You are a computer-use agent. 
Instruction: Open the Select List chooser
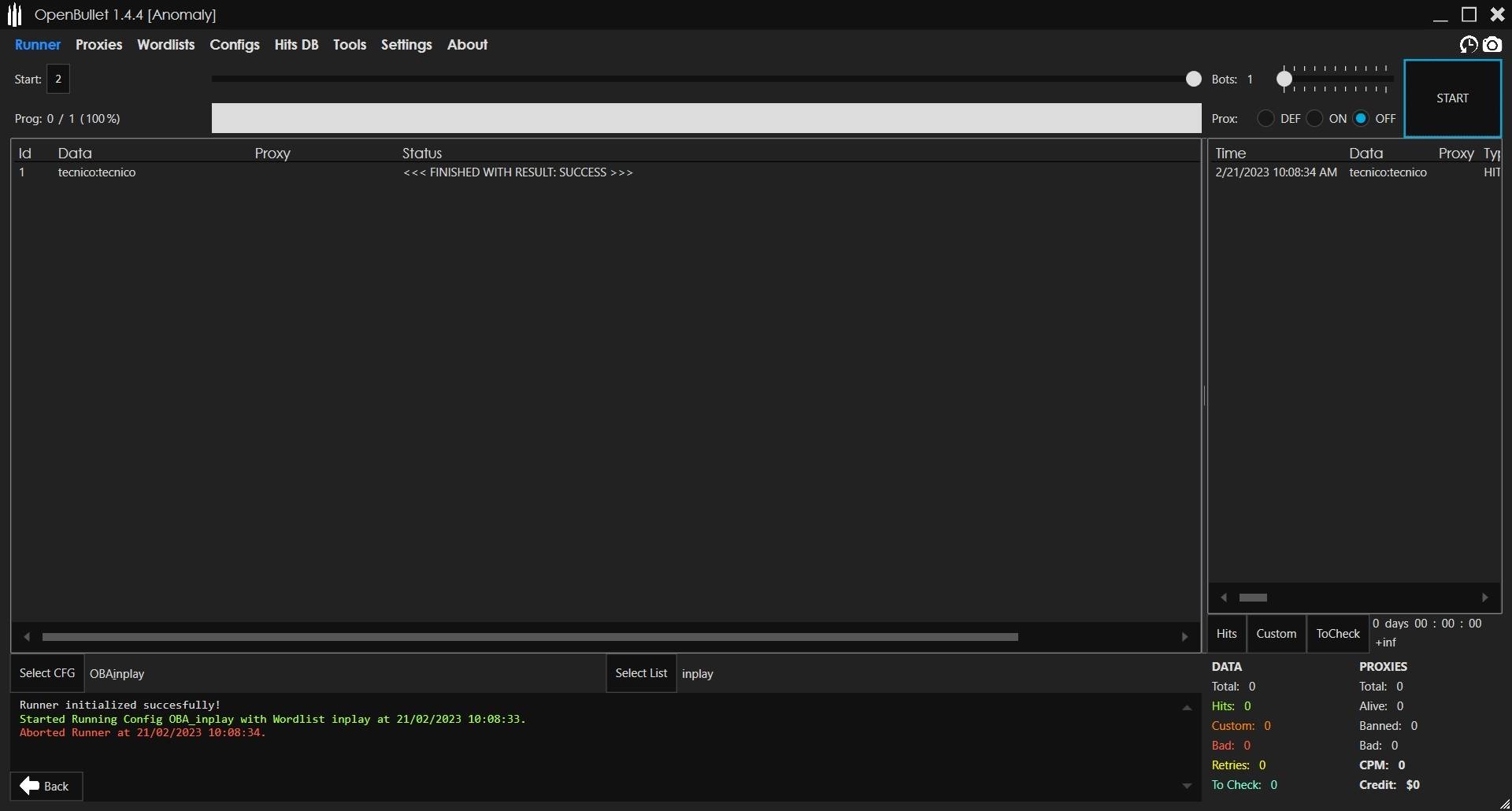point(641,673)
